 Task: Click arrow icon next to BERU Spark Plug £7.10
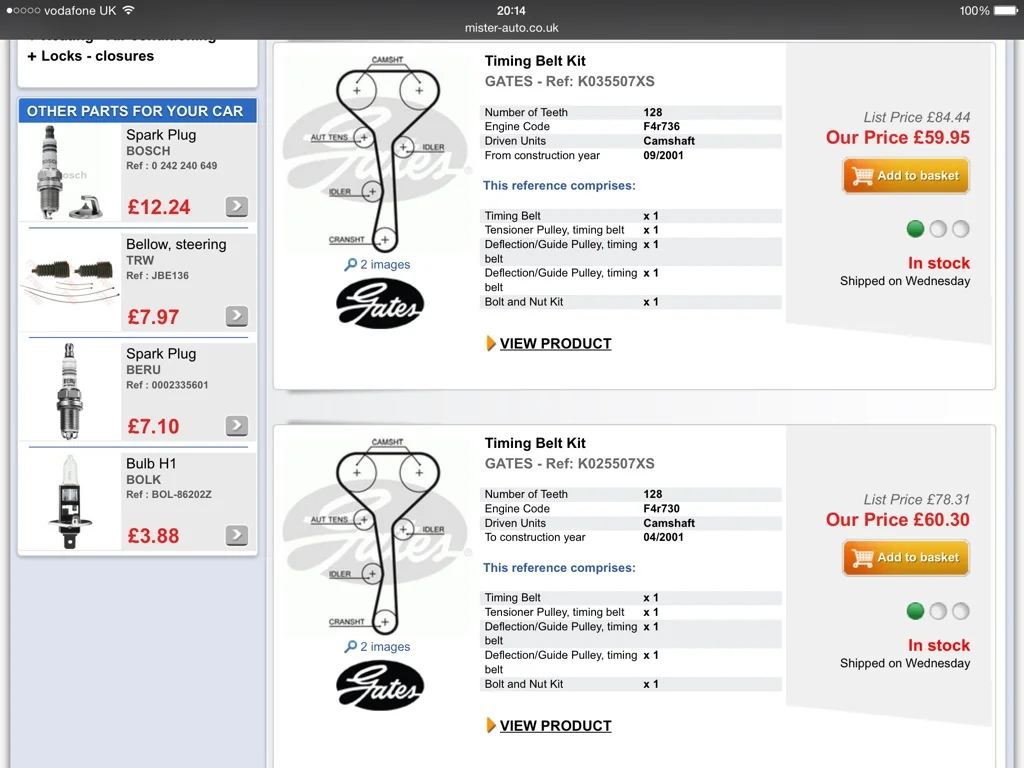pyautogui.click(x=236, y=426)
